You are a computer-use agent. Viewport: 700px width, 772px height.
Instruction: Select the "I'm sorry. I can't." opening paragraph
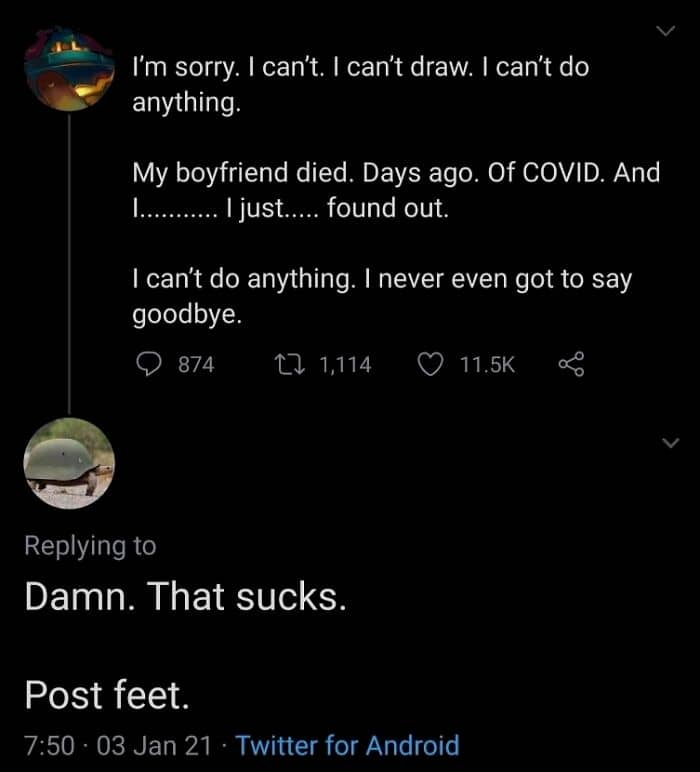coord(360,85)
